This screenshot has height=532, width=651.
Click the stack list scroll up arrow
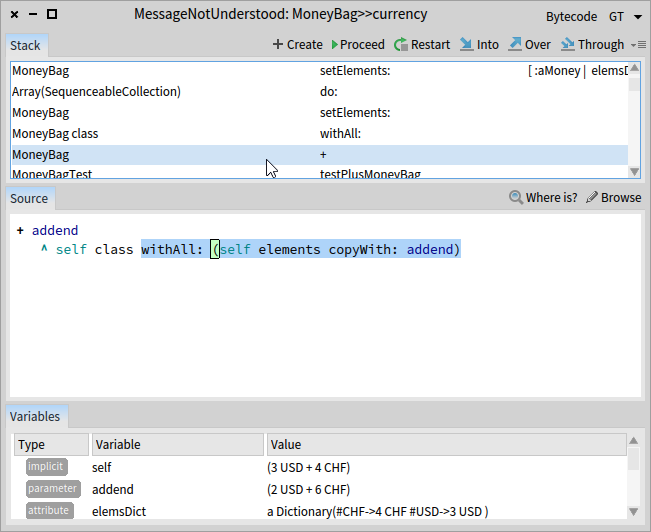[x=634, y=68]
